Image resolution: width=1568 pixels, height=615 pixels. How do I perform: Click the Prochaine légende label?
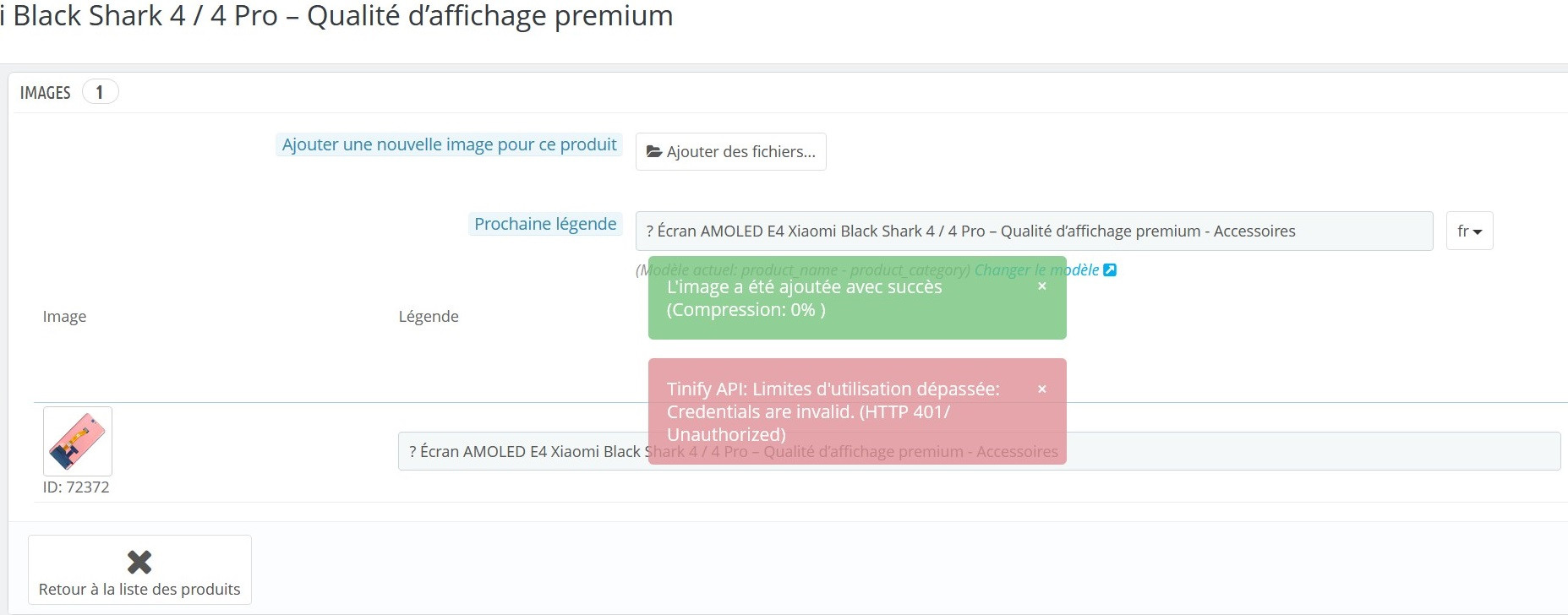tap(545, 224)
